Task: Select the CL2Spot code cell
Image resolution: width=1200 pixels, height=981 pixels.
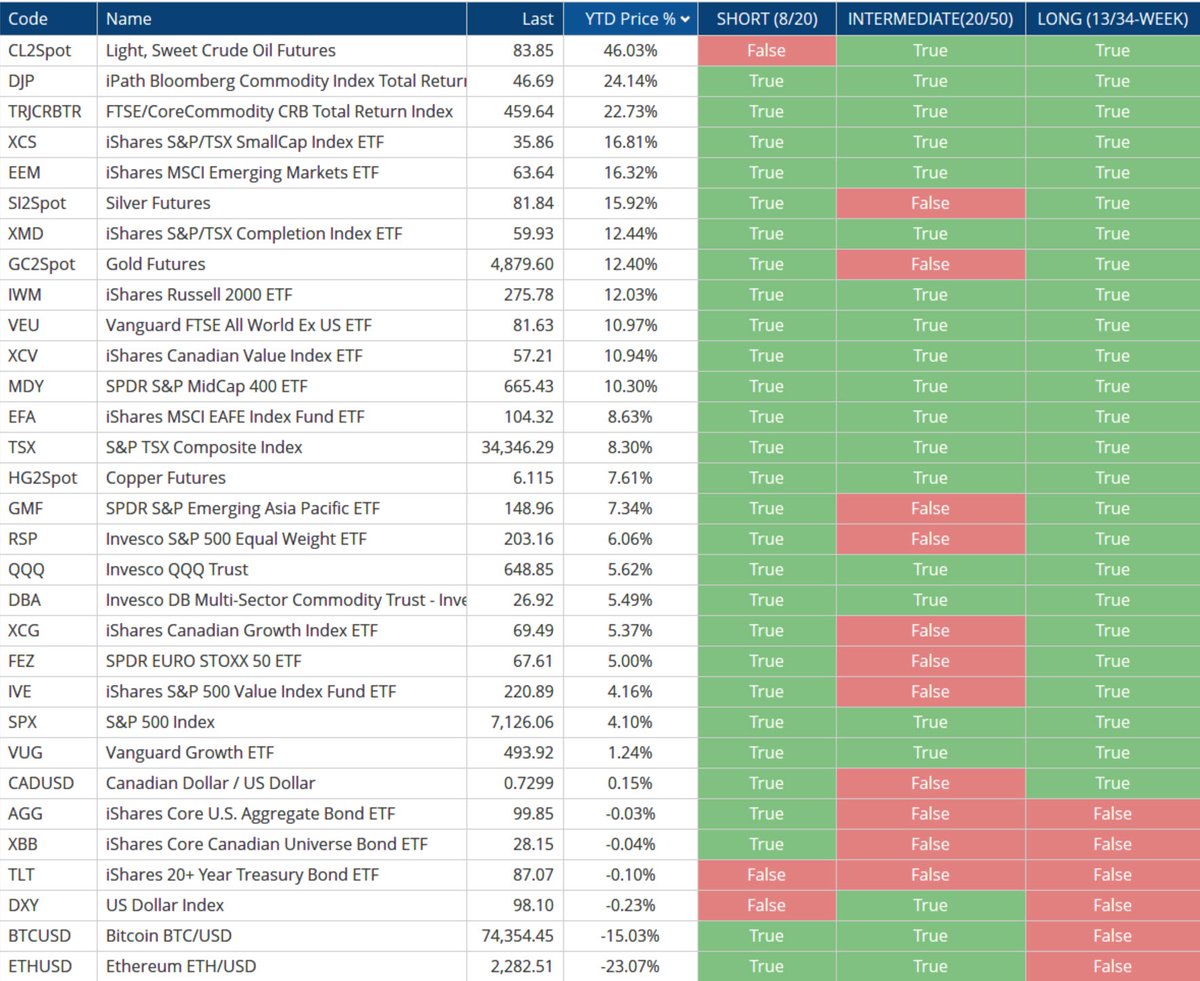Action: click(x=49, y=50)
